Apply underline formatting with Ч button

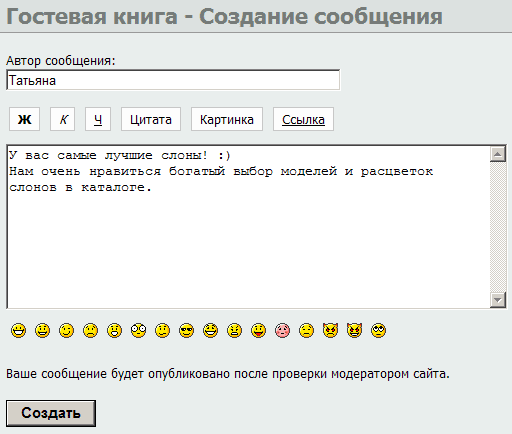point(98,119)
